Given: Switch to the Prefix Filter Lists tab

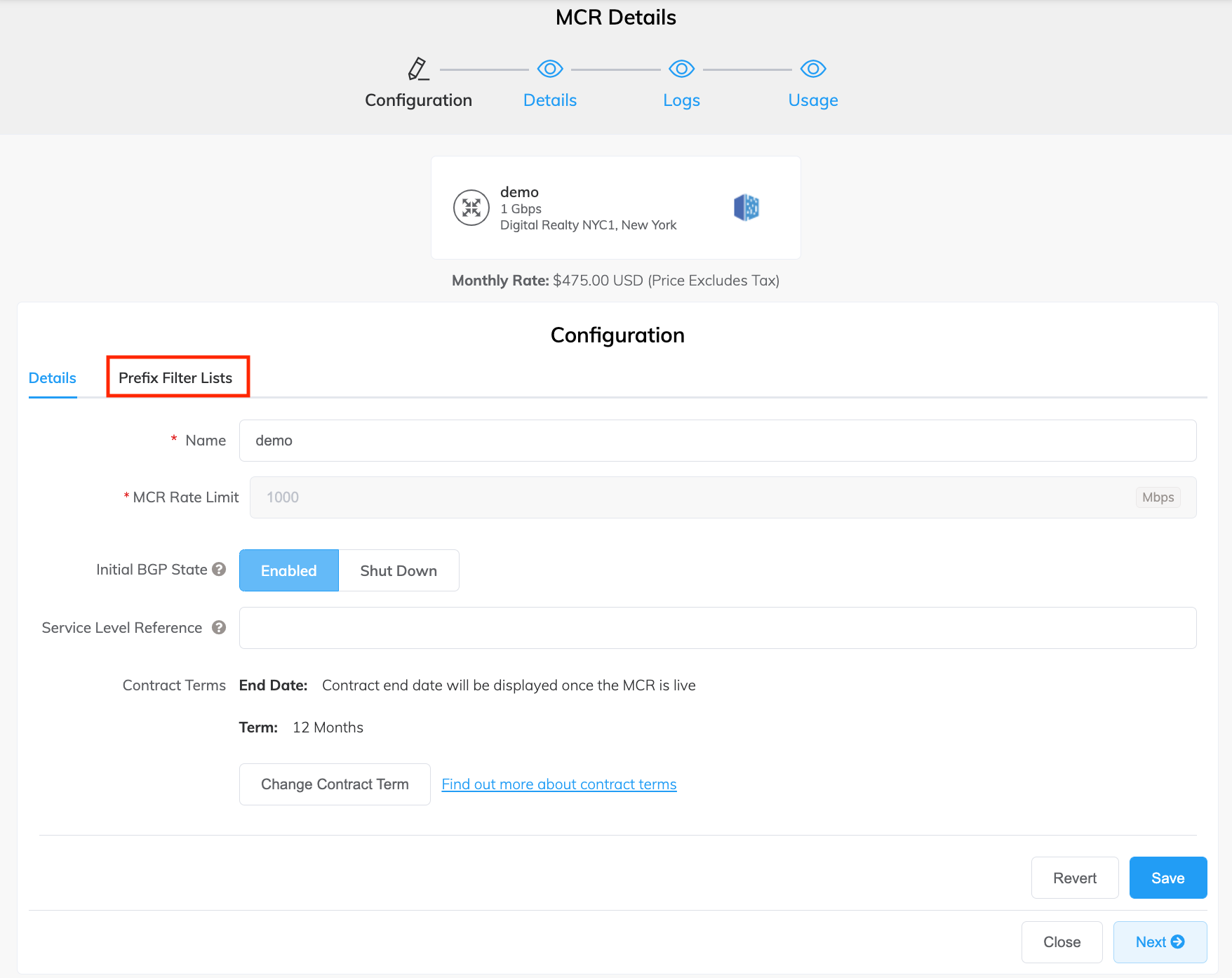Looking at the screenshot, I should (x=175, y=378).
